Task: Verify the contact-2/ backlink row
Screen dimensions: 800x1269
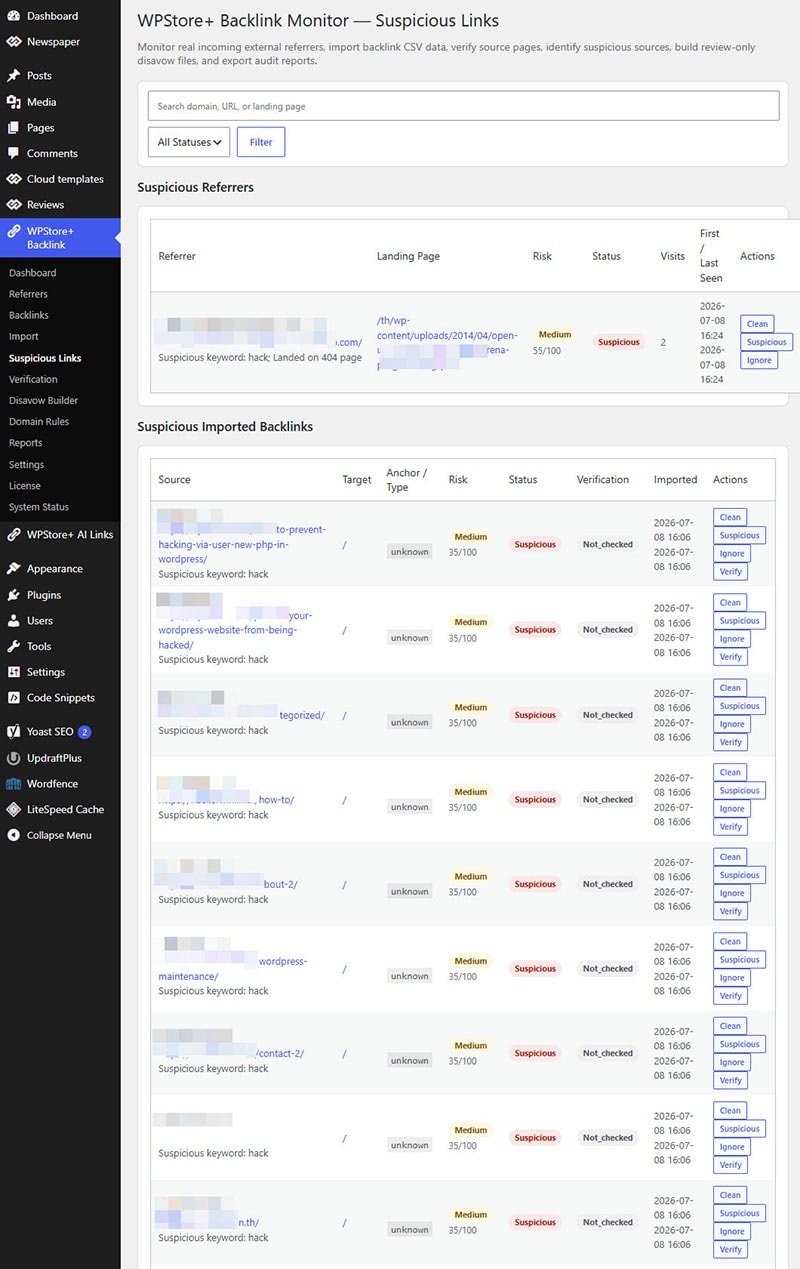Action: [x=730, y=1081]
